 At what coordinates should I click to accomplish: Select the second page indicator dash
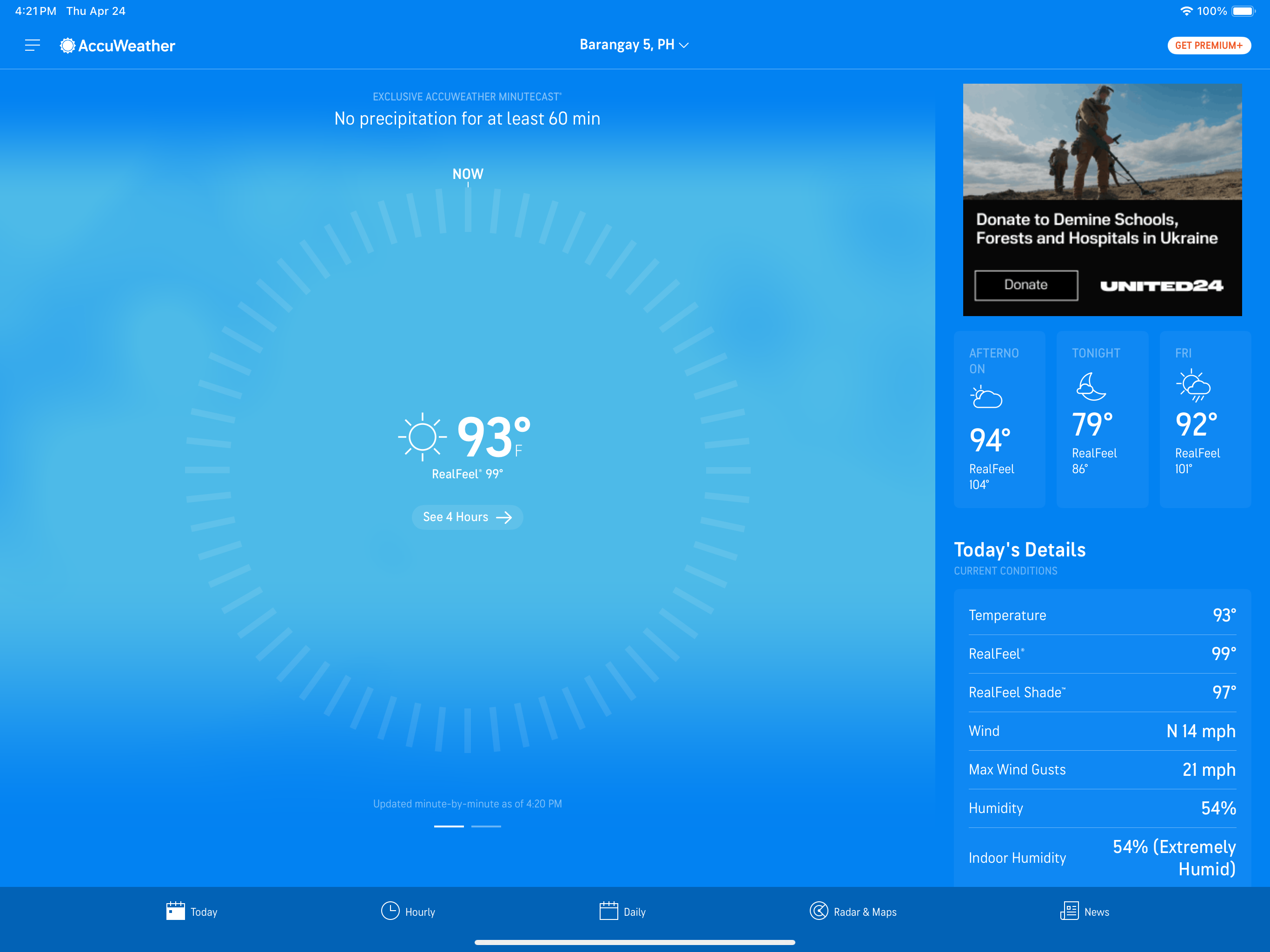click(x=486, y=826)
